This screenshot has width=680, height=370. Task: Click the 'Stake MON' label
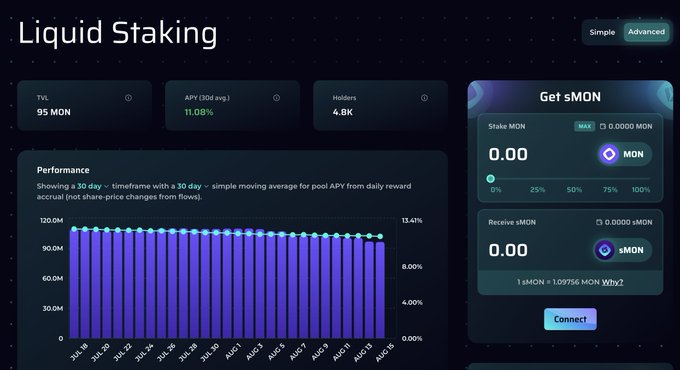507,126
